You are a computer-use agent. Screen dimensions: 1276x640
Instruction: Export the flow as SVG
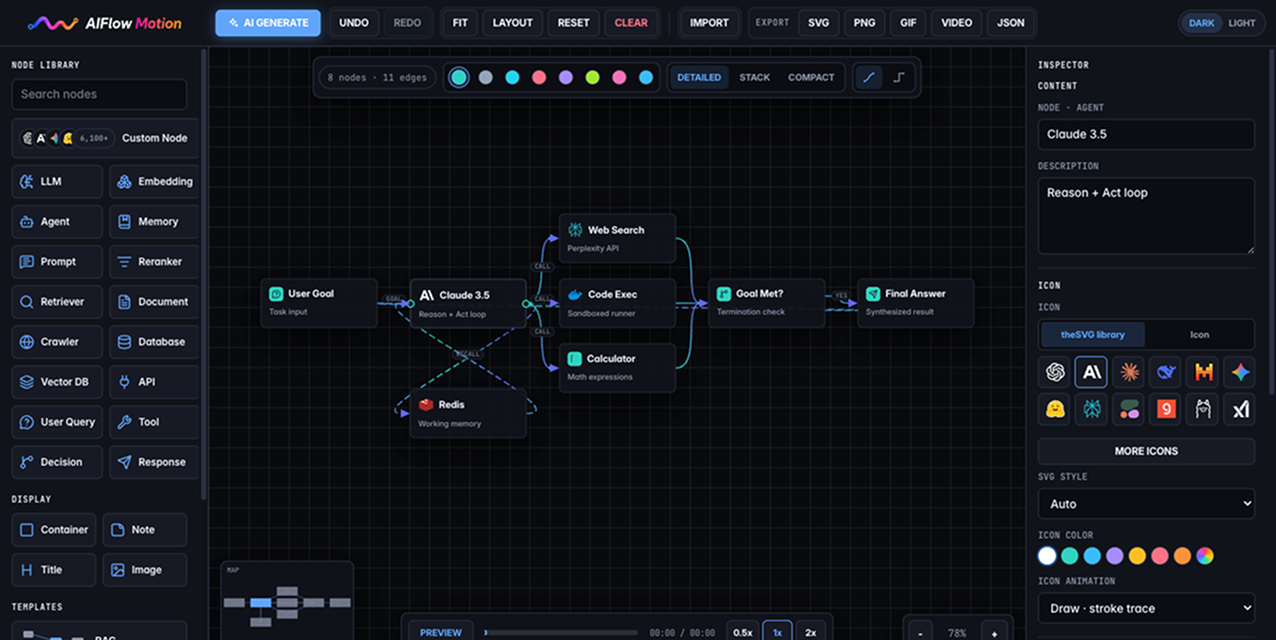pyautogui.click(x=819, y=23)
